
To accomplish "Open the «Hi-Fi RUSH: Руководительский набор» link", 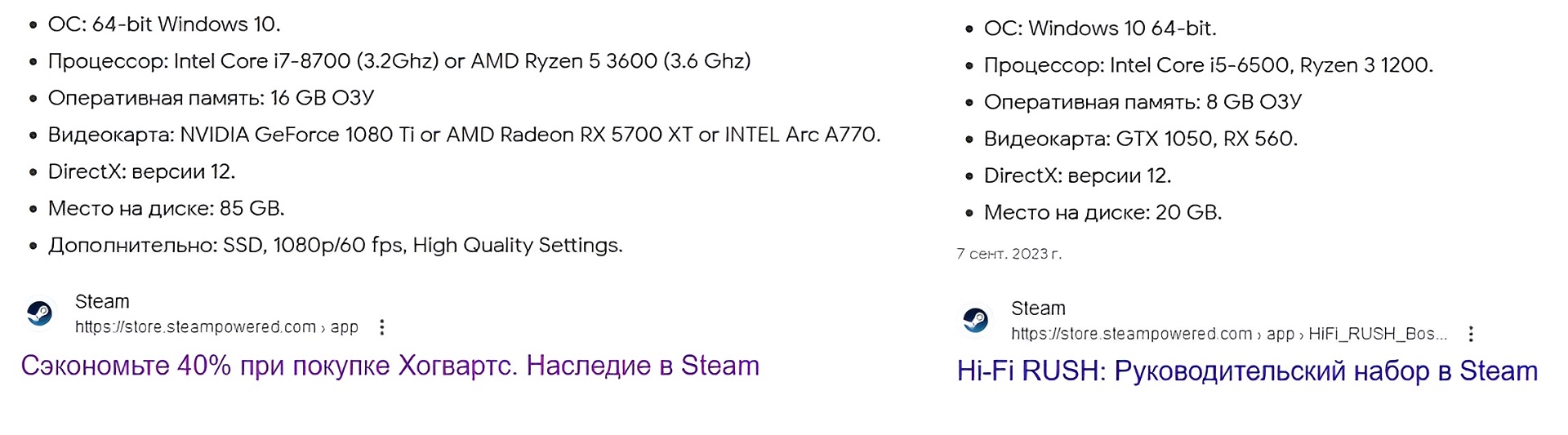I will [1246, 371].
